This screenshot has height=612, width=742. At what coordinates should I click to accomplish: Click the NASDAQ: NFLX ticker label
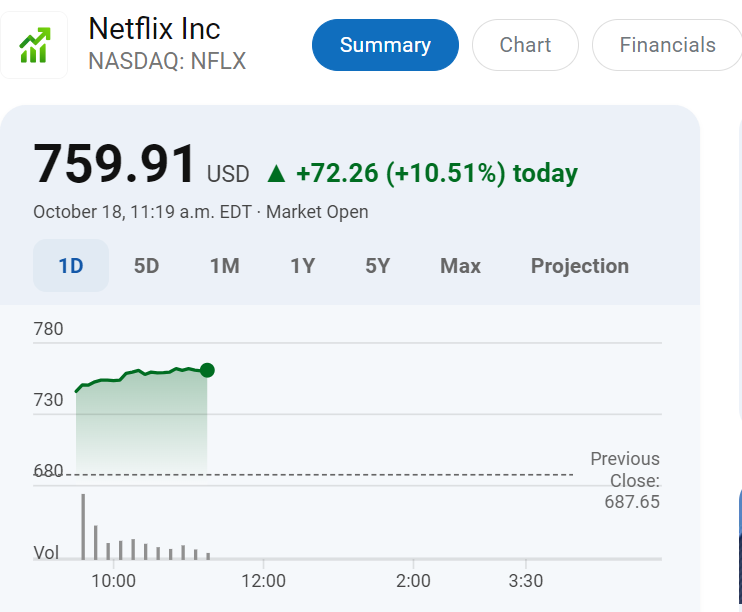167,61
